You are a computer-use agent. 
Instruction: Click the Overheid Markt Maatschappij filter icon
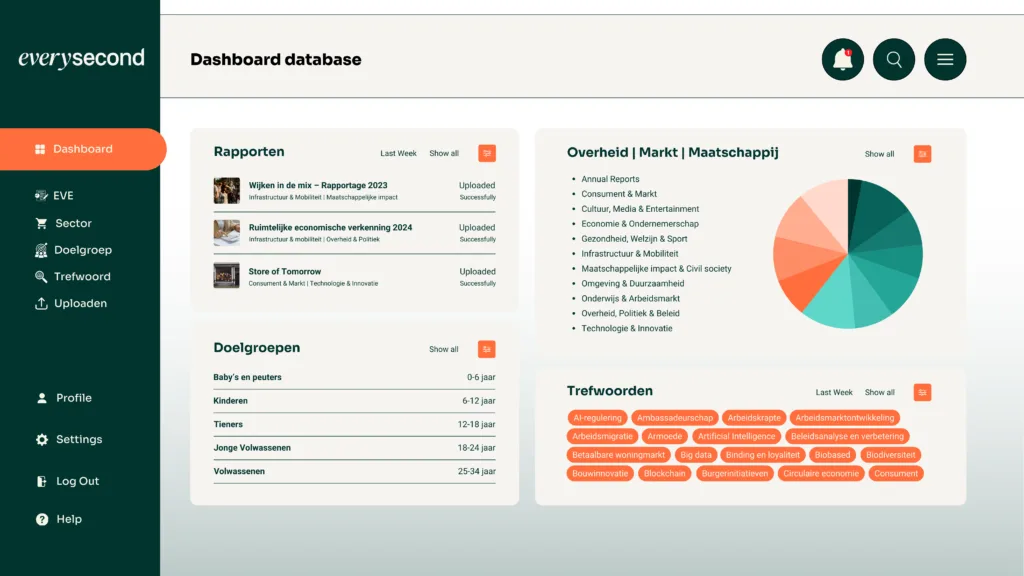[922, 154]
